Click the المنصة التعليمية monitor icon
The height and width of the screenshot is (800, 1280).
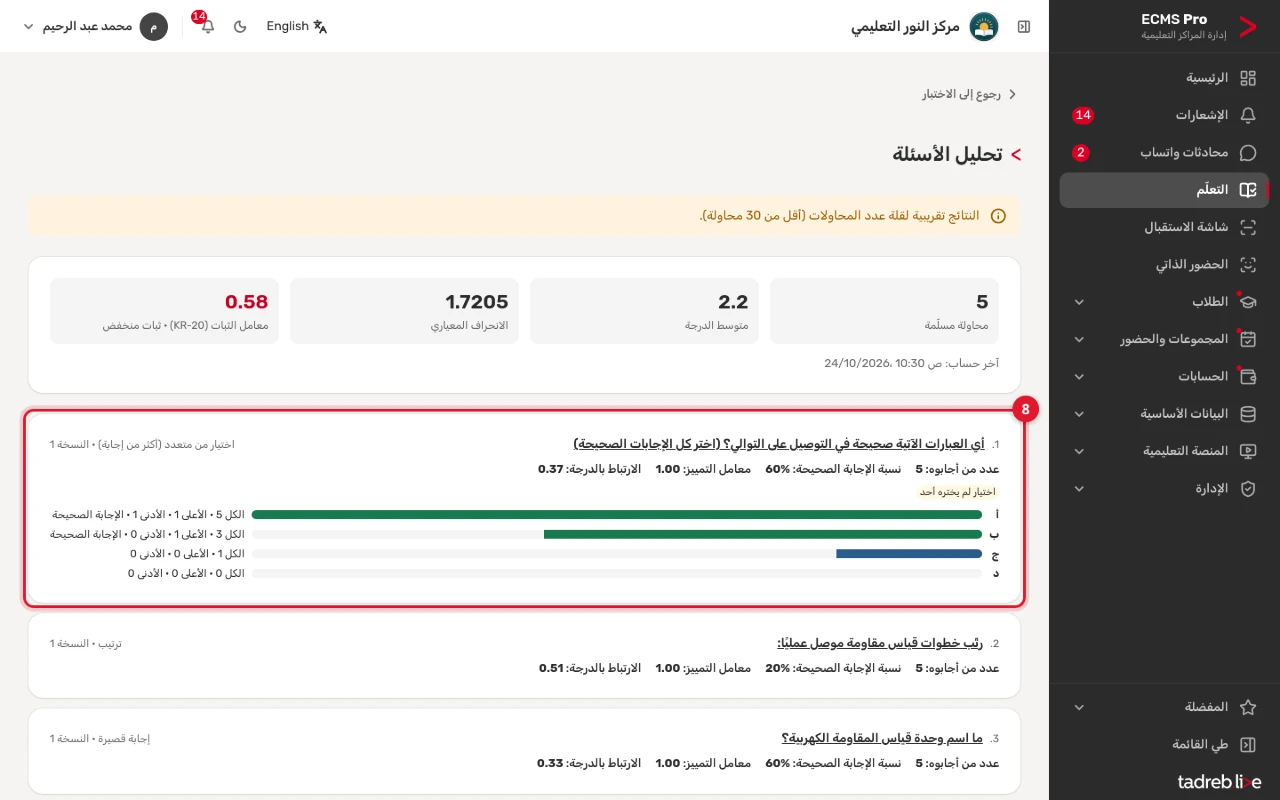pos(1248,451)
